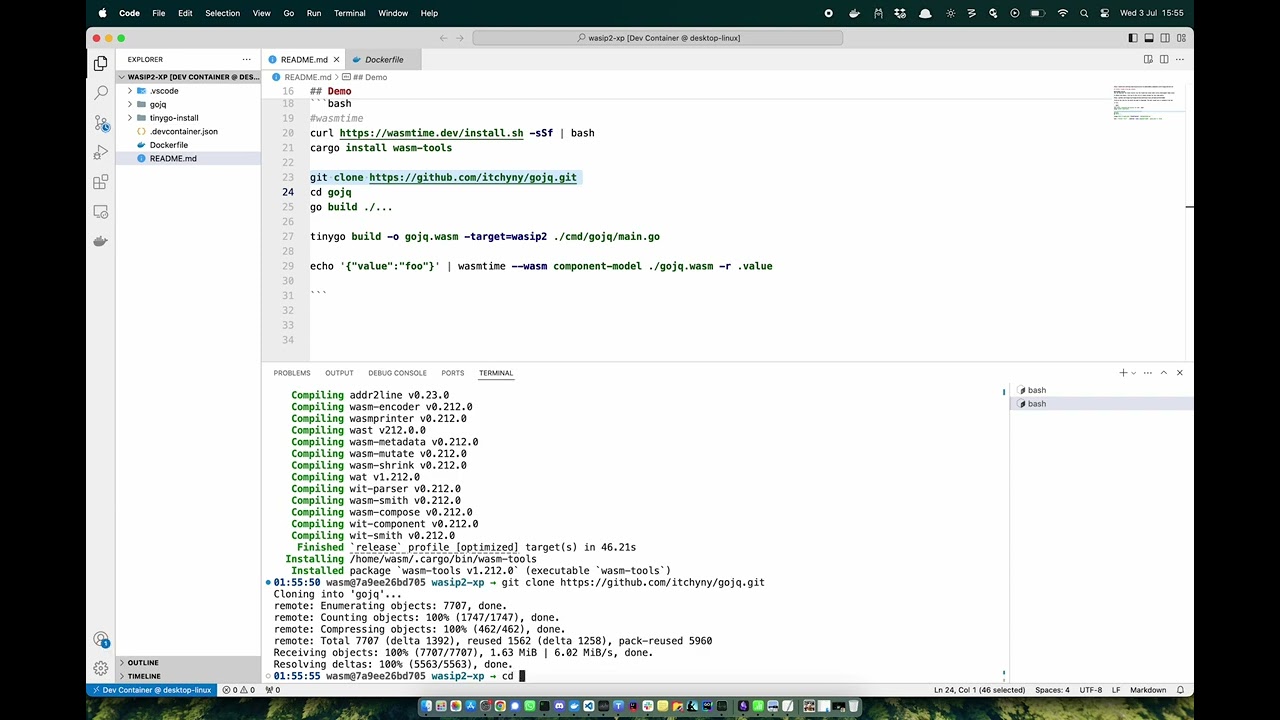Select the second bash terminal entry
1280x720 pixels.
(1100, 404)
